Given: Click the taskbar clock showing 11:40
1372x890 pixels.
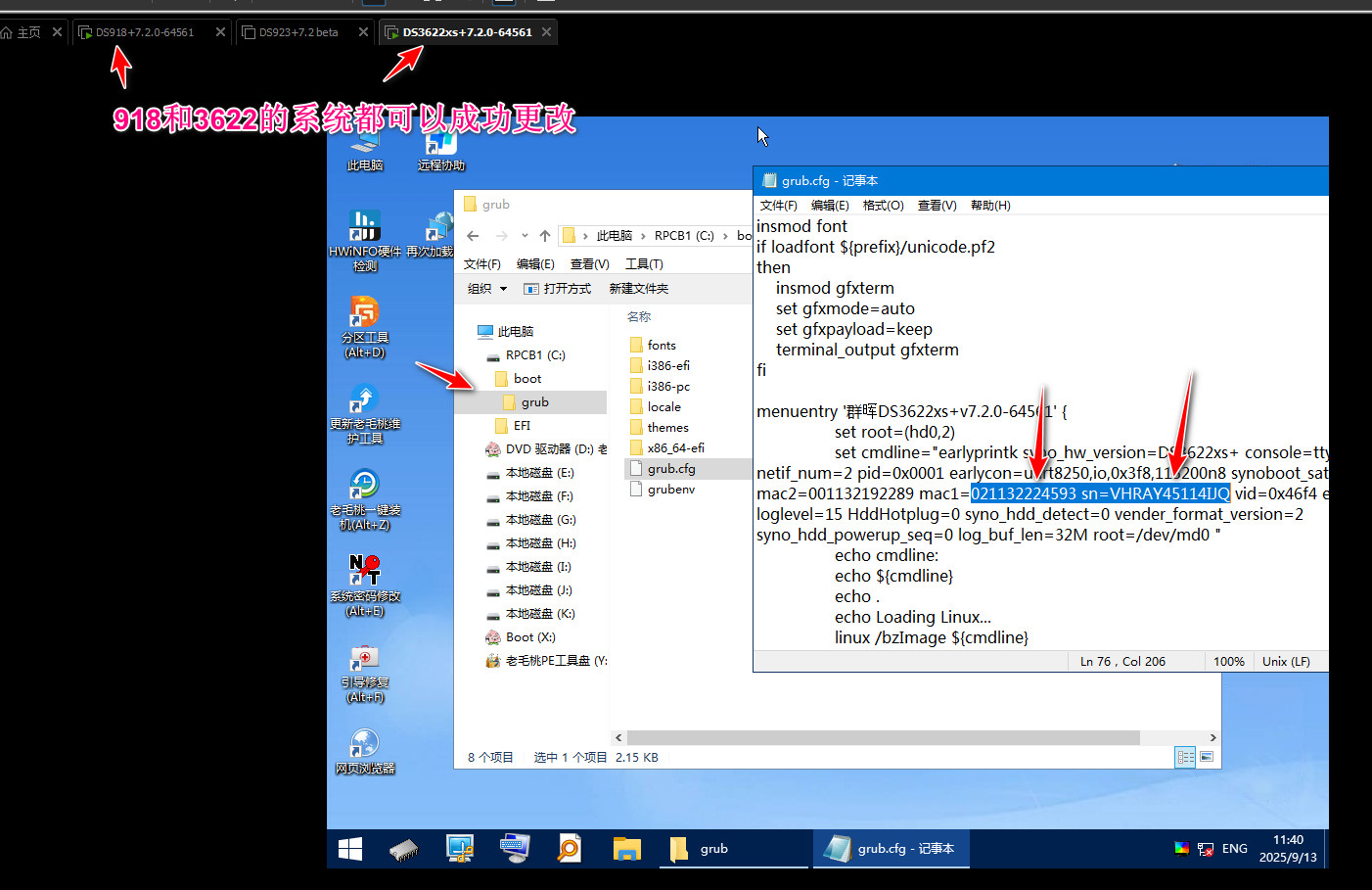Looking at the screenshot, I should click(x=1288, y=849).
